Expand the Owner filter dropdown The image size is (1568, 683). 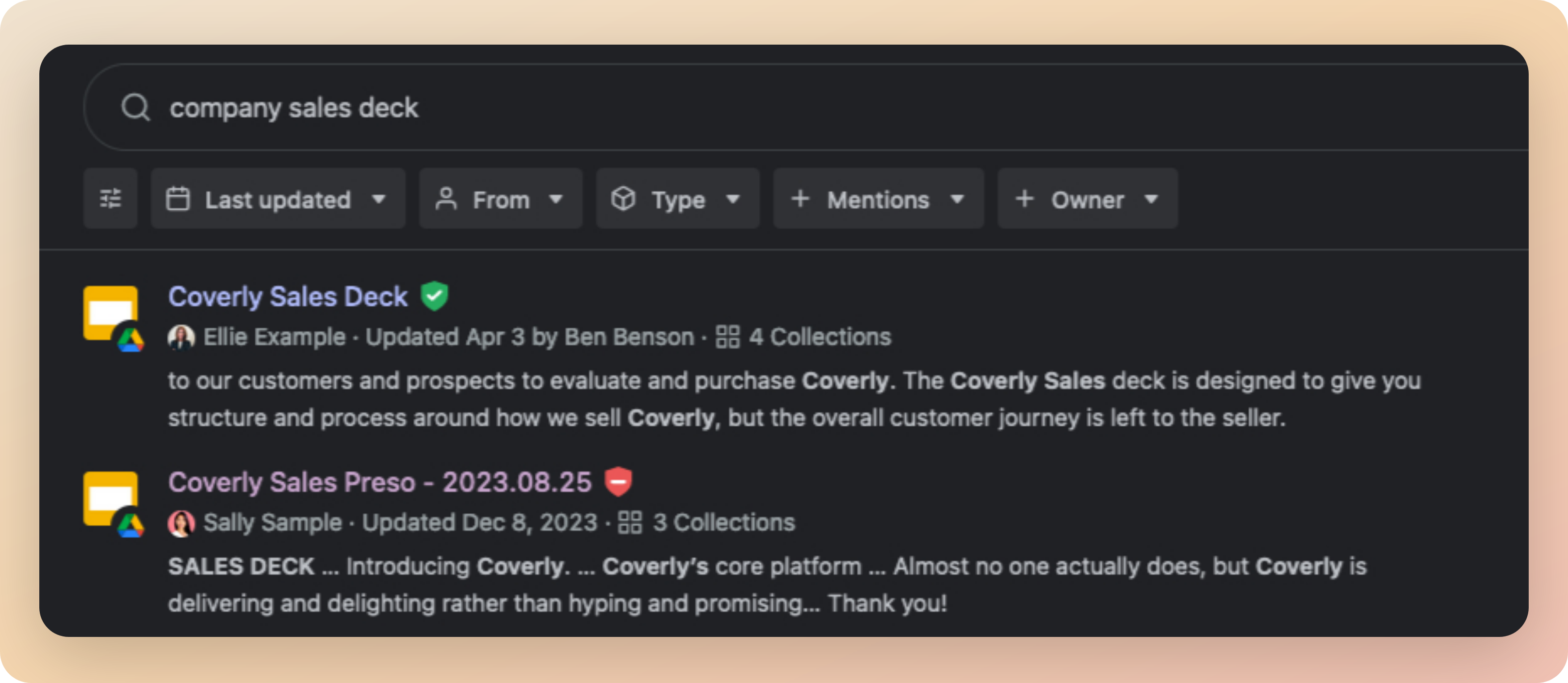pos(1087,199)
